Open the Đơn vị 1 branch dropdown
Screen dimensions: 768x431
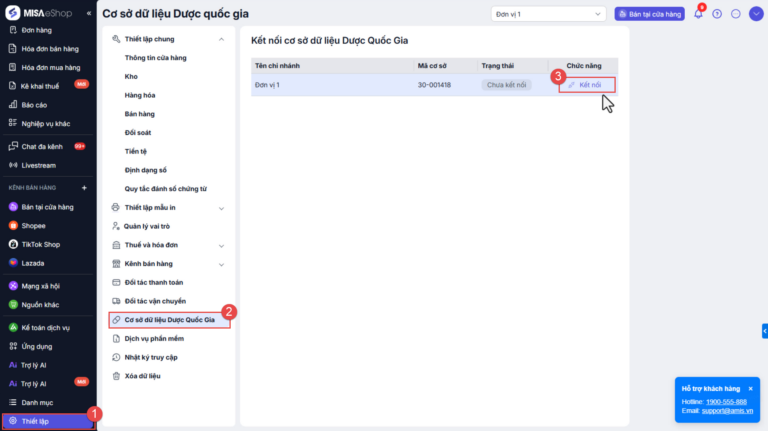click(548, 14)
